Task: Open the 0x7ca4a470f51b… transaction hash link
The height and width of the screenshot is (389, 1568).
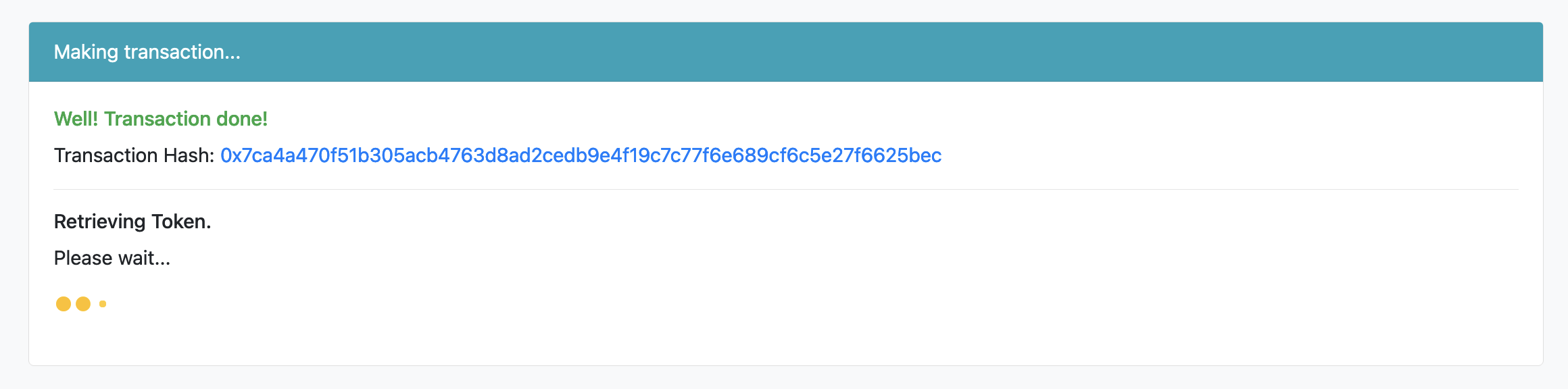Action: pyautogui.click(x=581, y=155)
